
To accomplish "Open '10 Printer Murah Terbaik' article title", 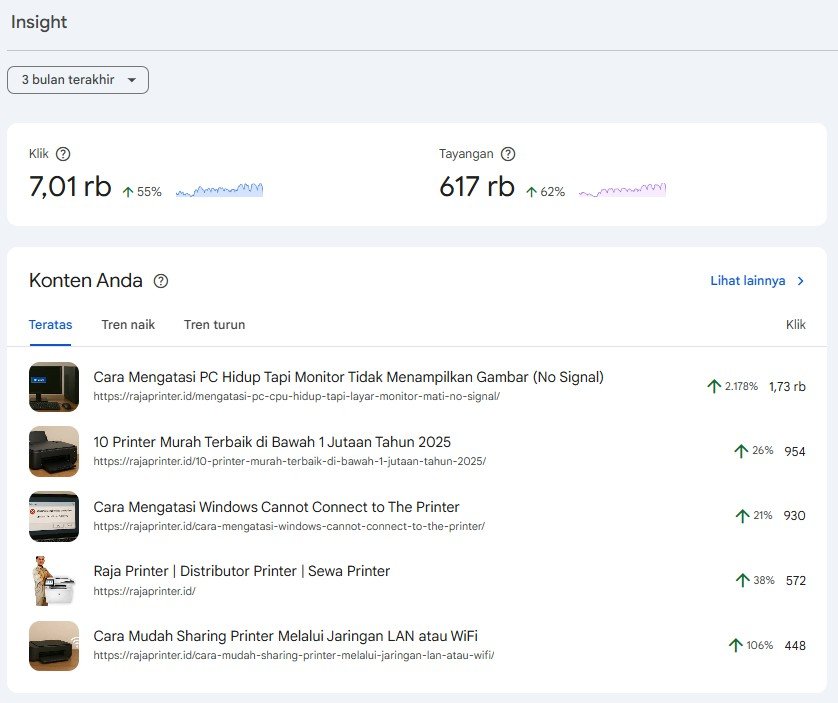I will [x=272, y=442].
